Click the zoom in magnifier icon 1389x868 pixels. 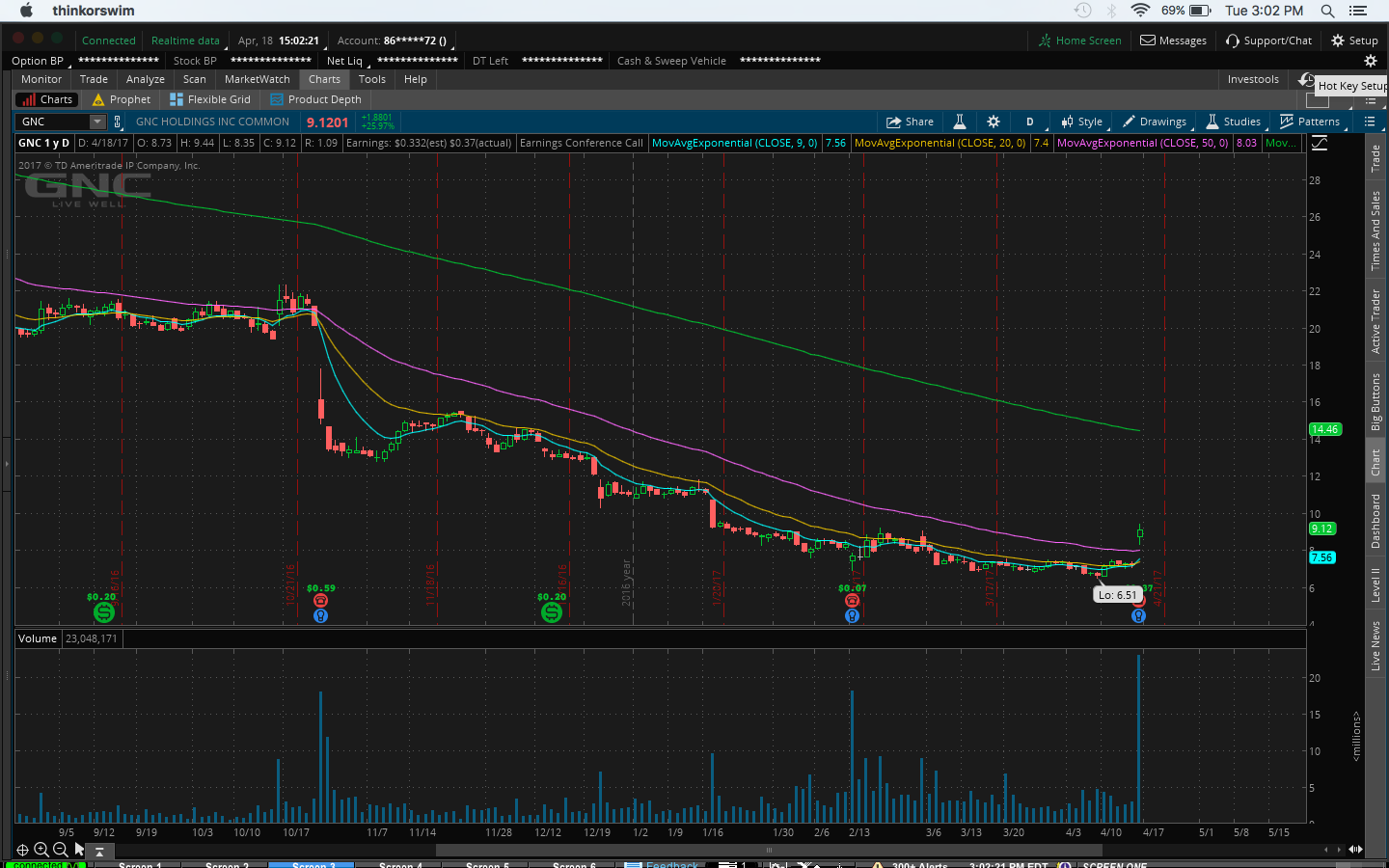click(41, 850)
